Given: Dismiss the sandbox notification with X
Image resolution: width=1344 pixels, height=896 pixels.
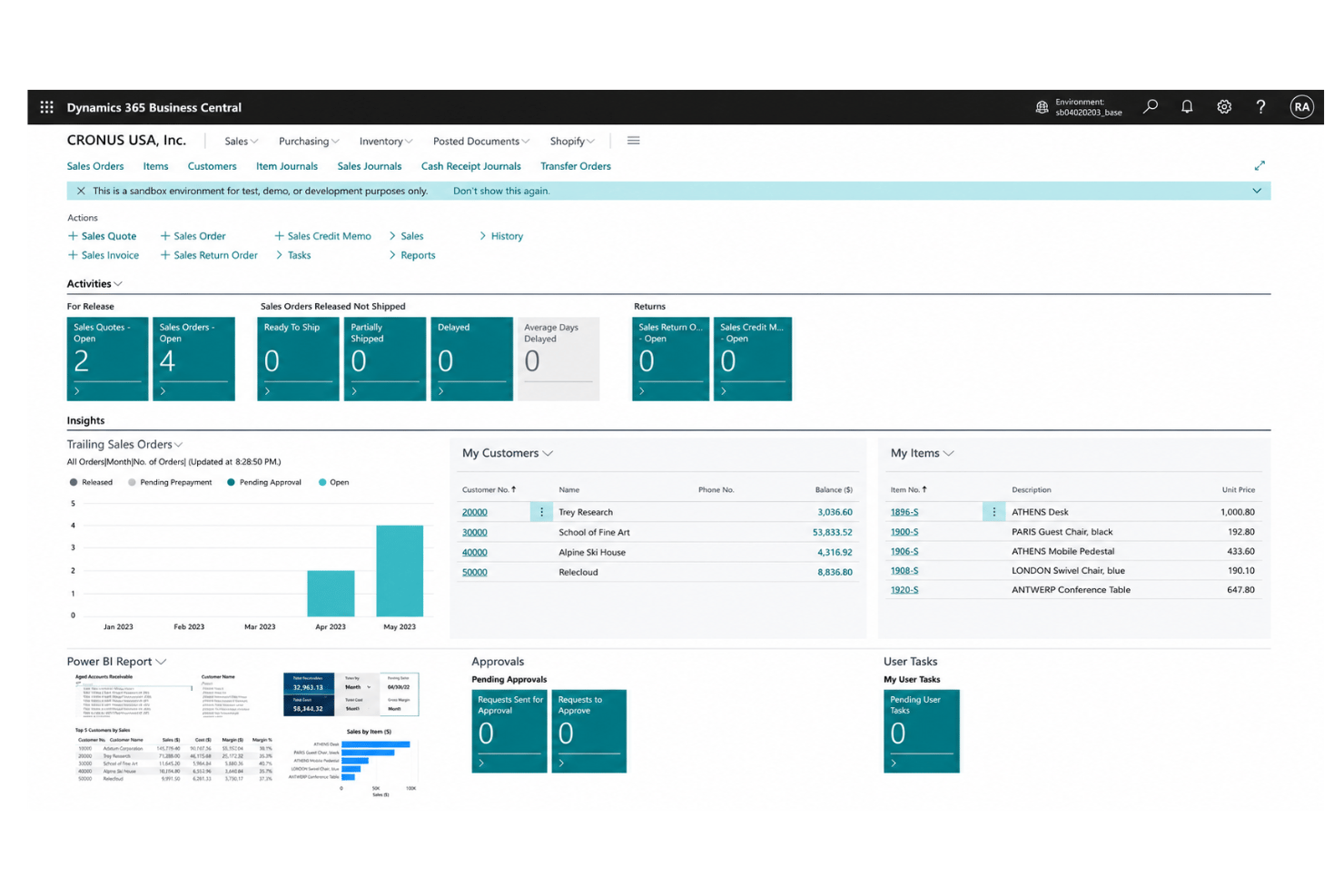Looking at the screenshot, I should (x=81, y=191).
